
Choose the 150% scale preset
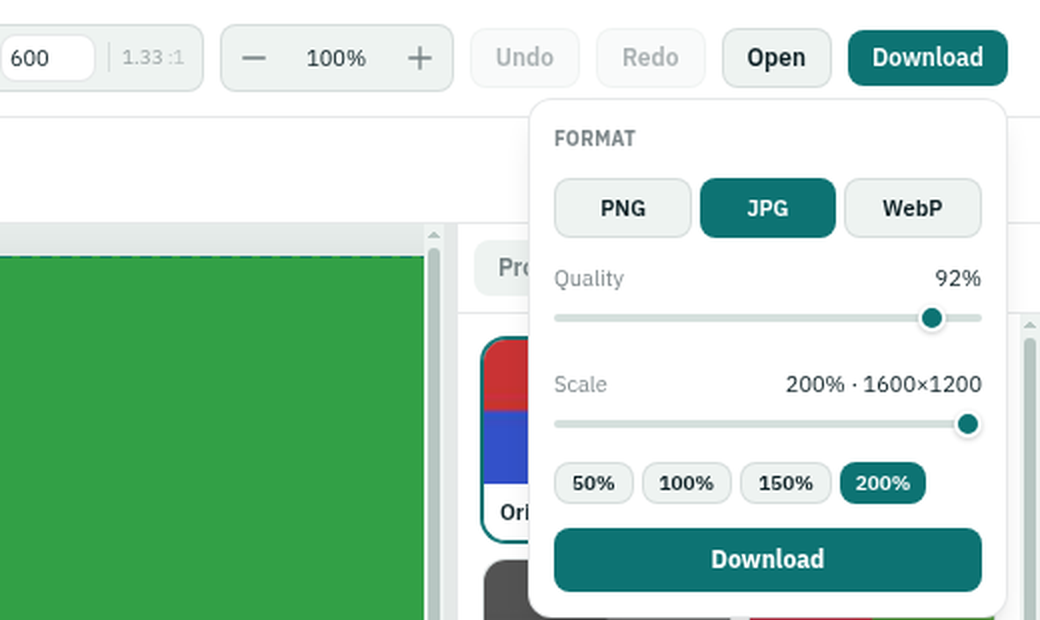click(785, 483)
